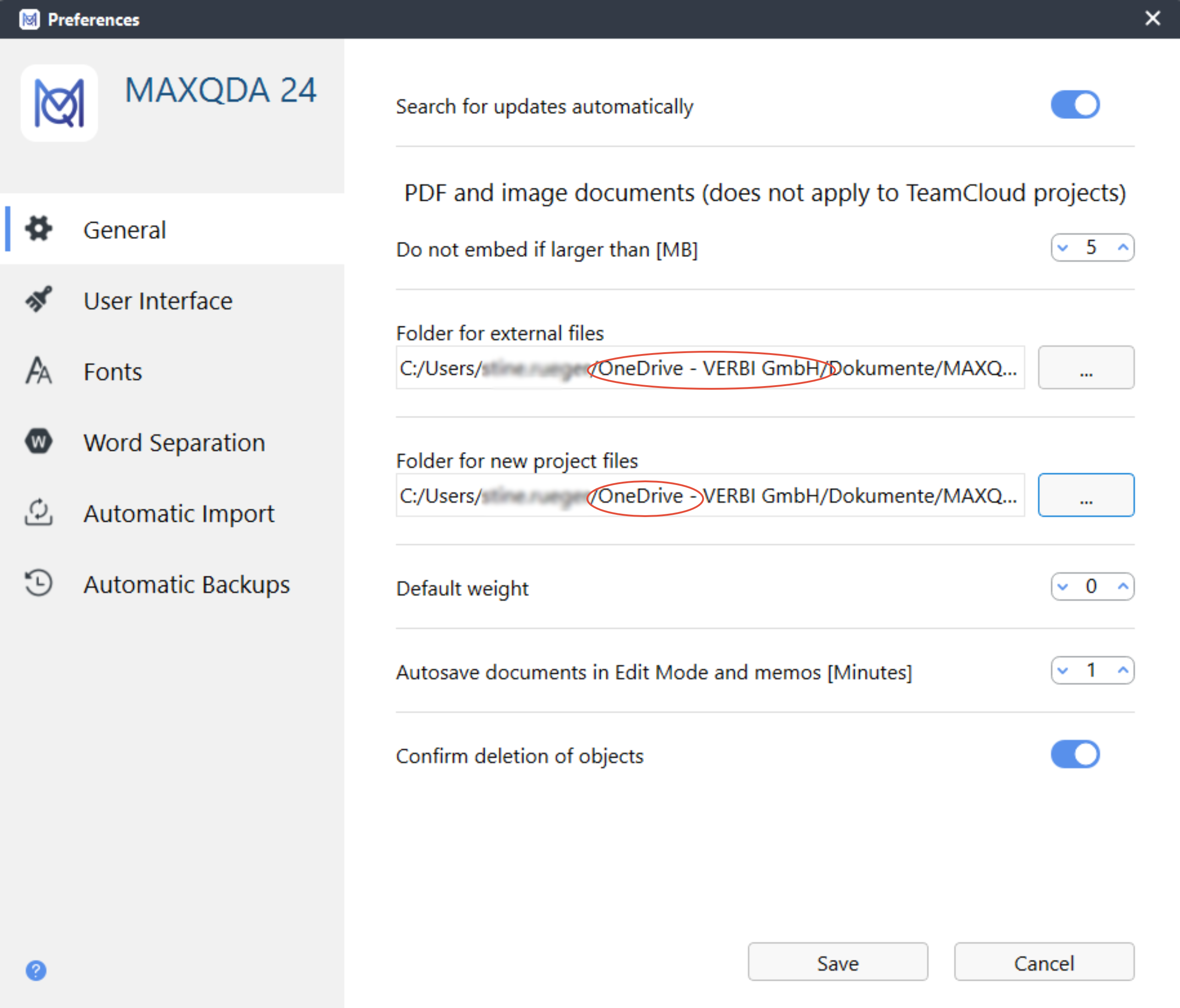Click the embed size limit value 5
1180x1008 pixels.
(x=1091, y=248)
